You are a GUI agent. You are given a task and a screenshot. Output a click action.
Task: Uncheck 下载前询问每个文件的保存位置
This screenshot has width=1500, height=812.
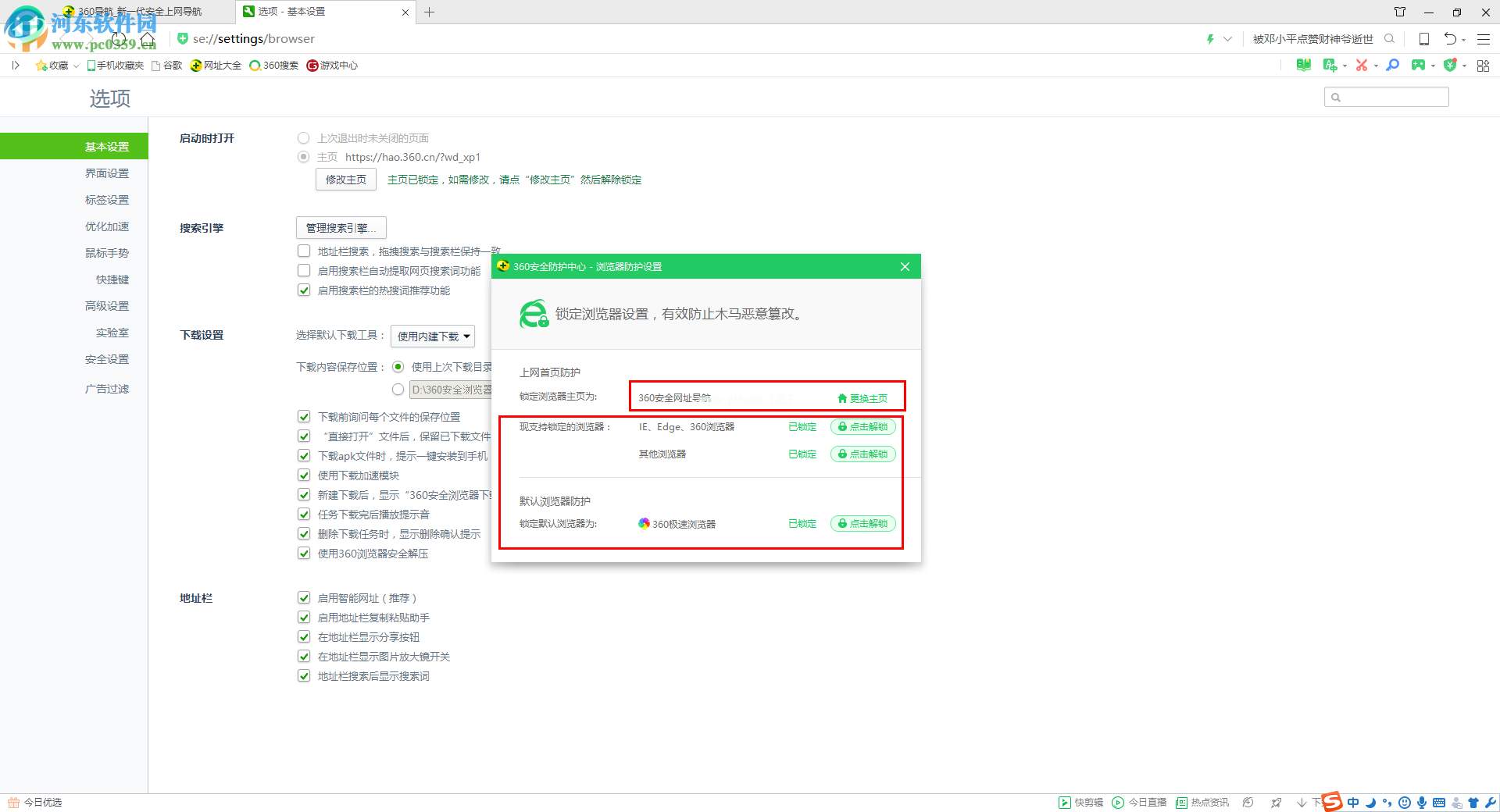coord(304,417)
